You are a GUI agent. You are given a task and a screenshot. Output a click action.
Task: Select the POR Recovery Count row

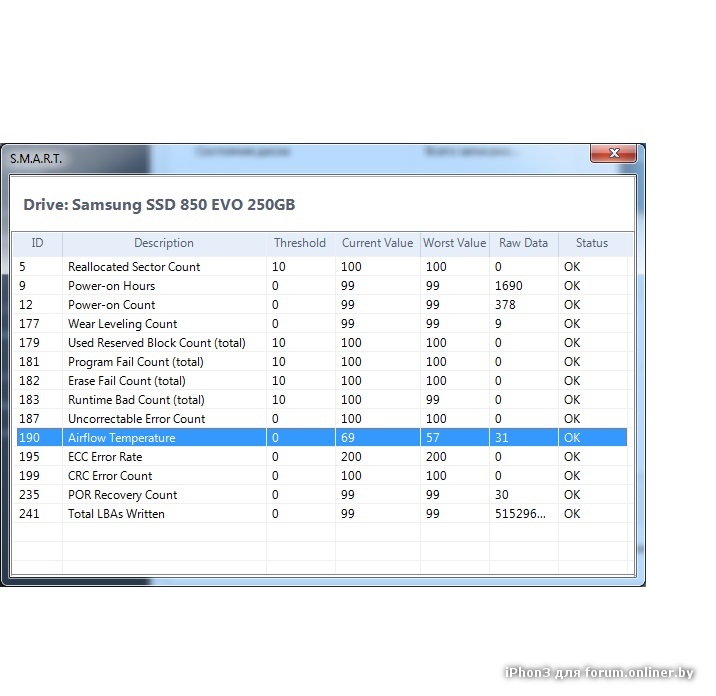(x=321, y=495)
